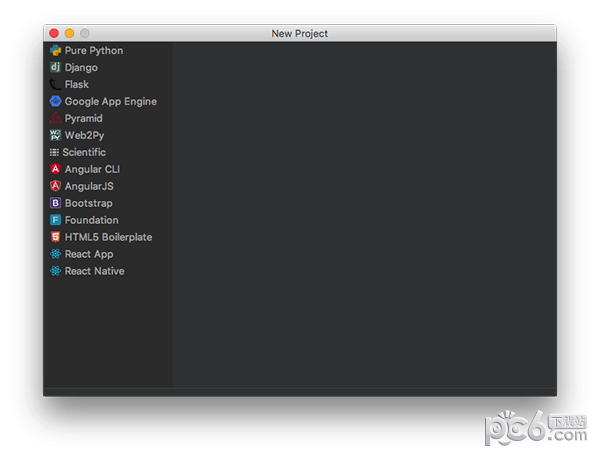Click the blue Foundation F icon
This screenshot has width=600, height=458.
point(55,220)
